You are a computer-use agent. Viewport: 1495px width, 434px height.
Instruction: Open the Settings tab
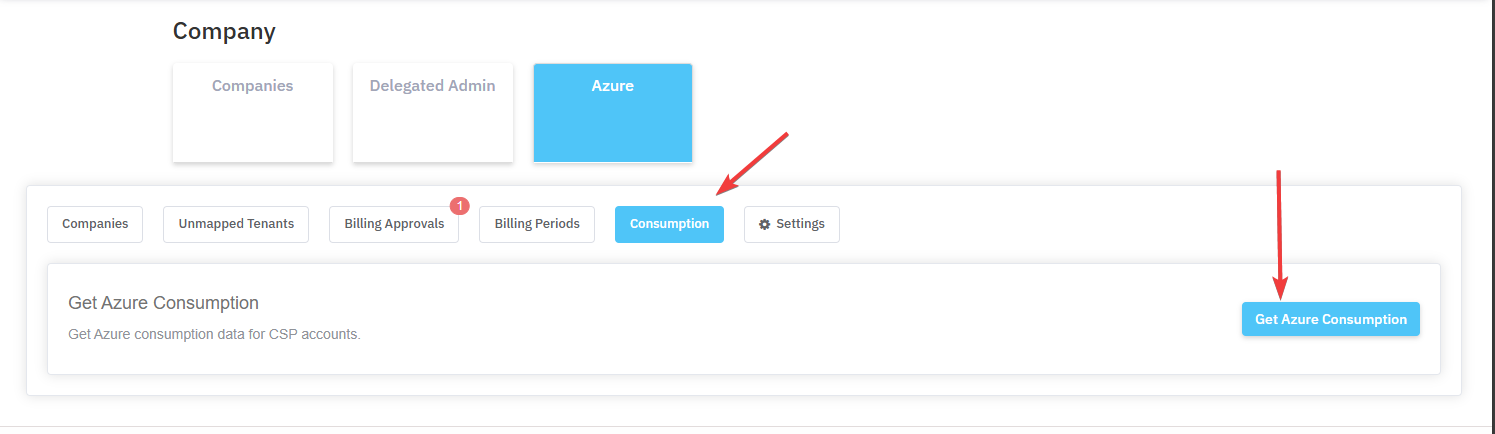(792, 224)
